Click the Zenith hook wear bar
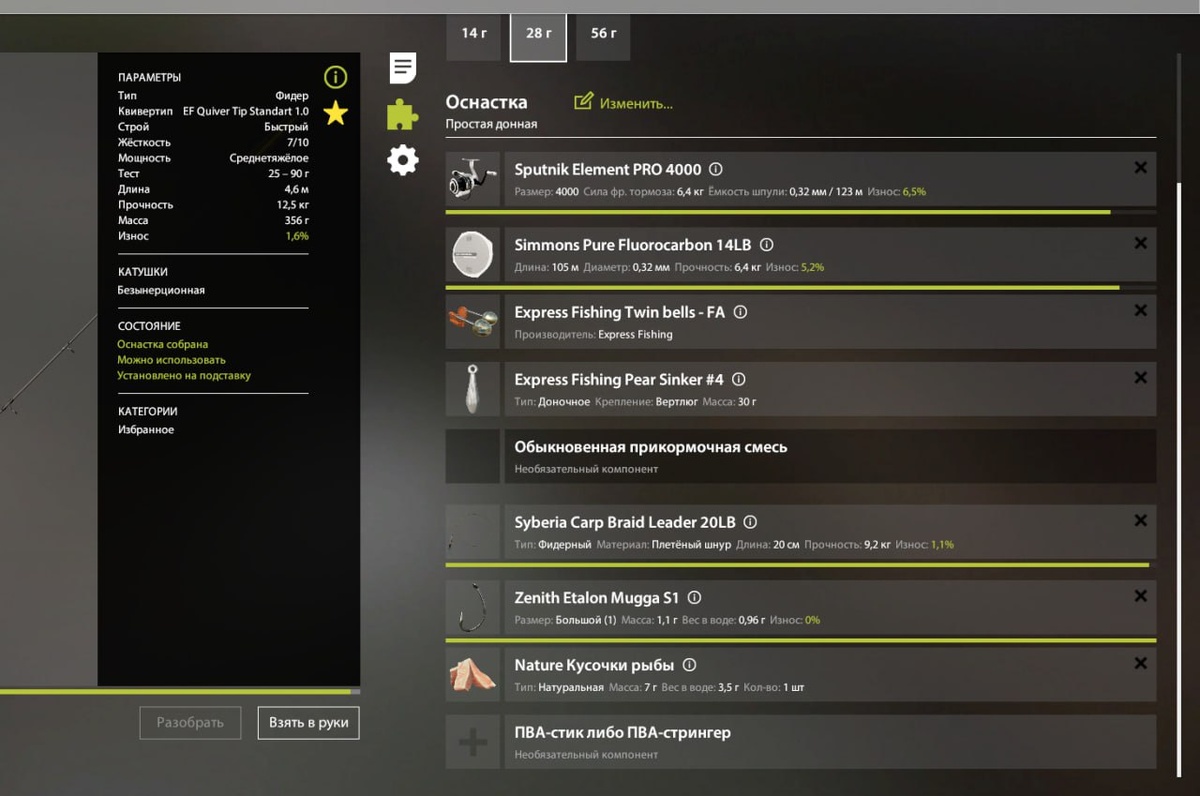 800,640
